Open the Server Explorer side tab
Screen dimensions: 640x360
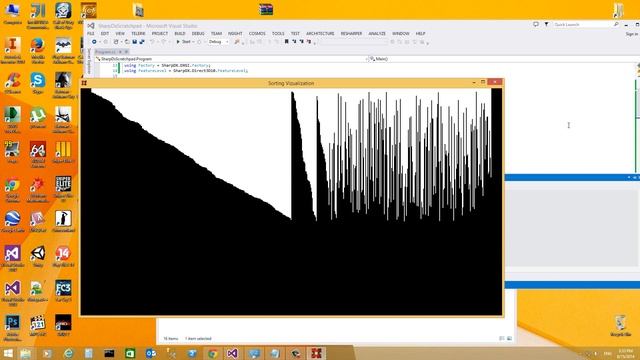tap(89, 61)
